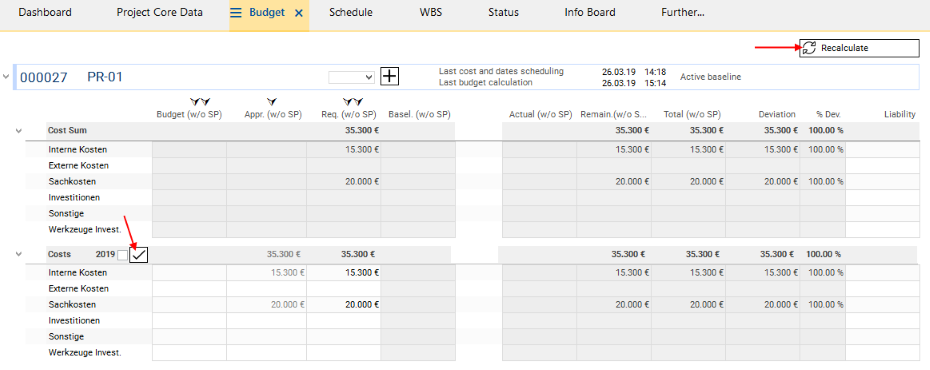Close the Budget tab

[298, 12]
